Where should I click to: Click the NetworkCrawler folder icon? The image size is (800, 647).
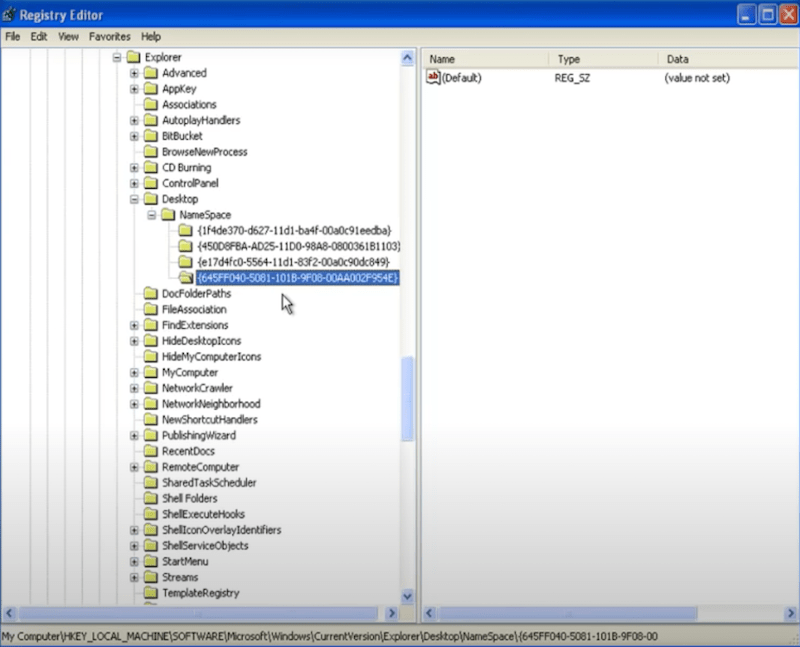151,388
